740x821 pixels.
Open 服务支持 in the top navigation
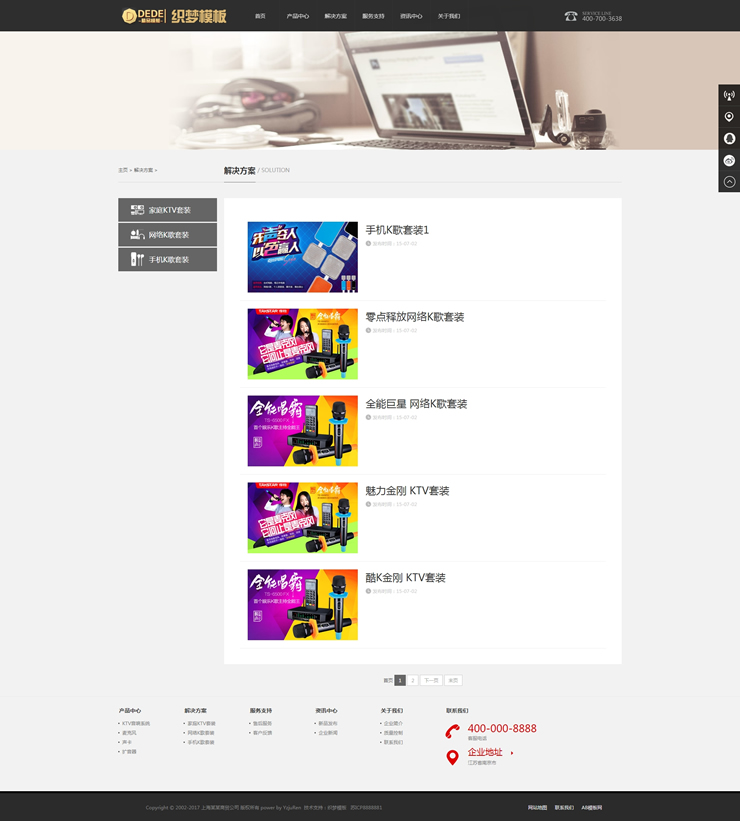[373, 16]
